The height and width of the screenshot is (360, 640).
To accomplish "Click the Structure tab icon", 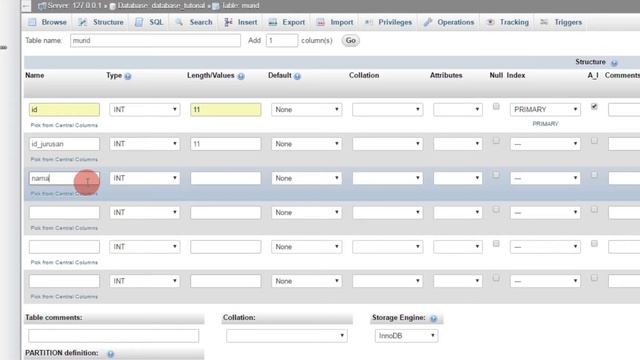I will coord(82,22).
